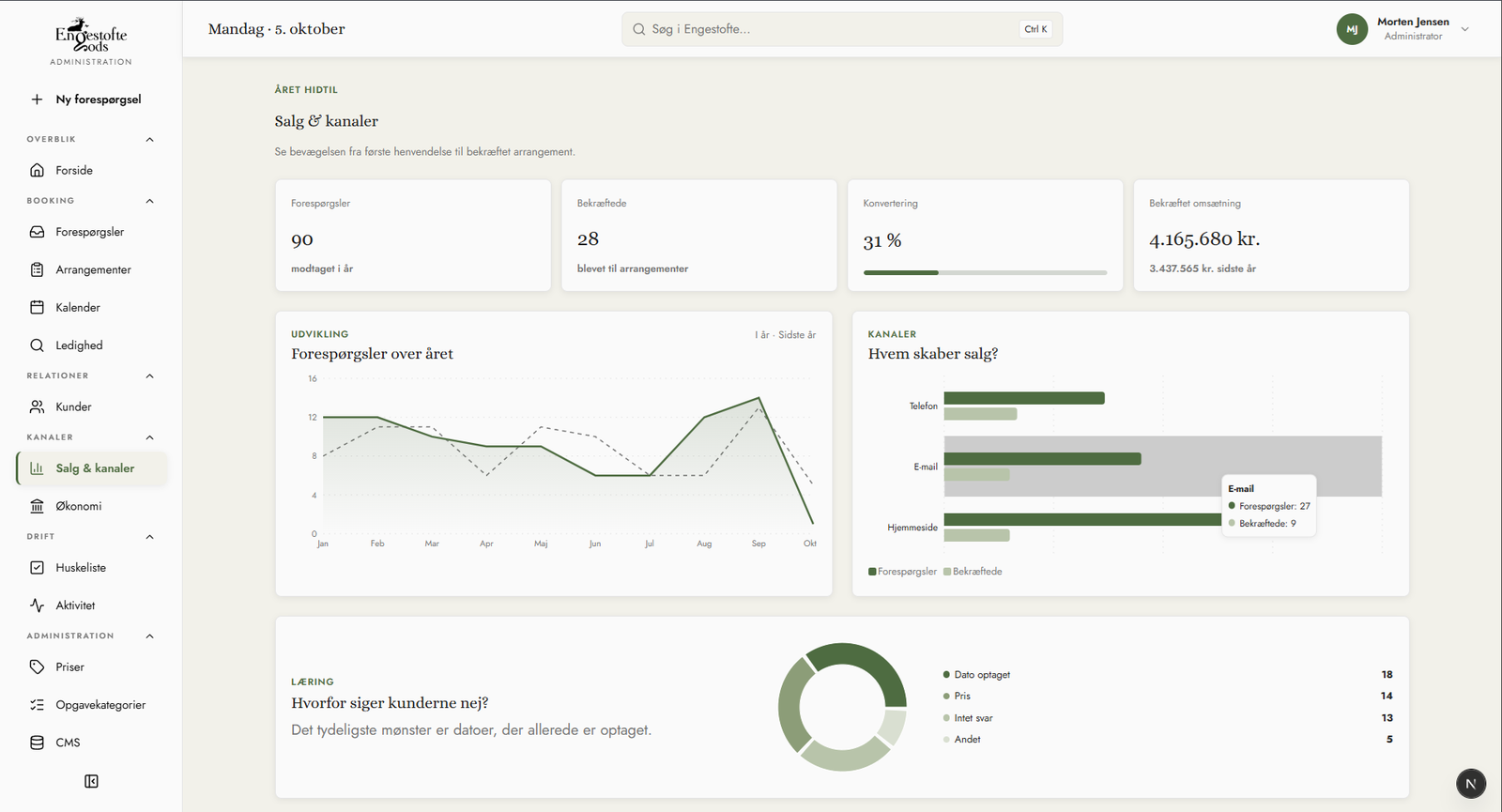Screen dimensions: 1502x812
Task: Open the Forside menu item
Action: click(91, 170)
